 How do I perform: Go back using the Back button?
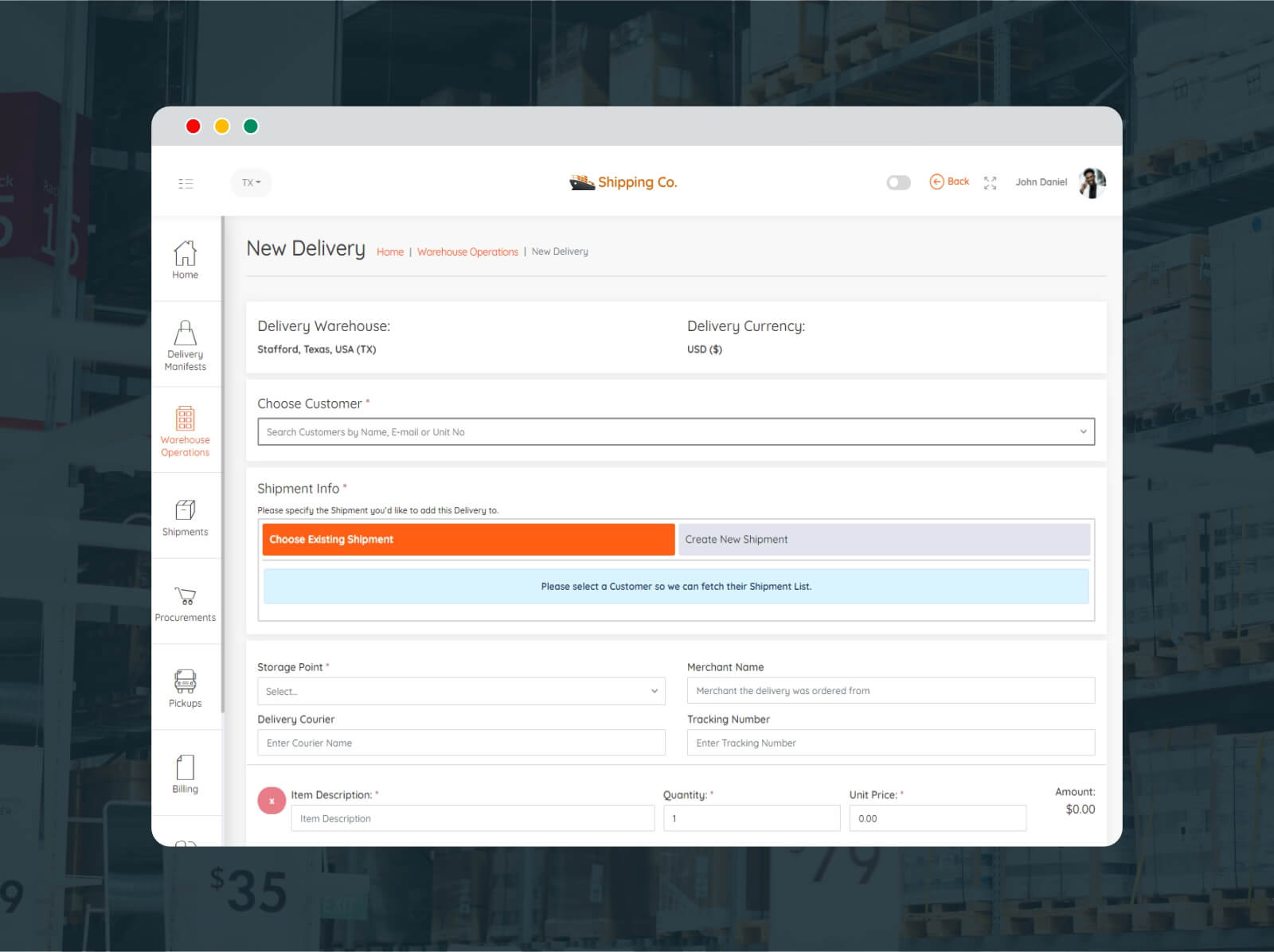949,181
